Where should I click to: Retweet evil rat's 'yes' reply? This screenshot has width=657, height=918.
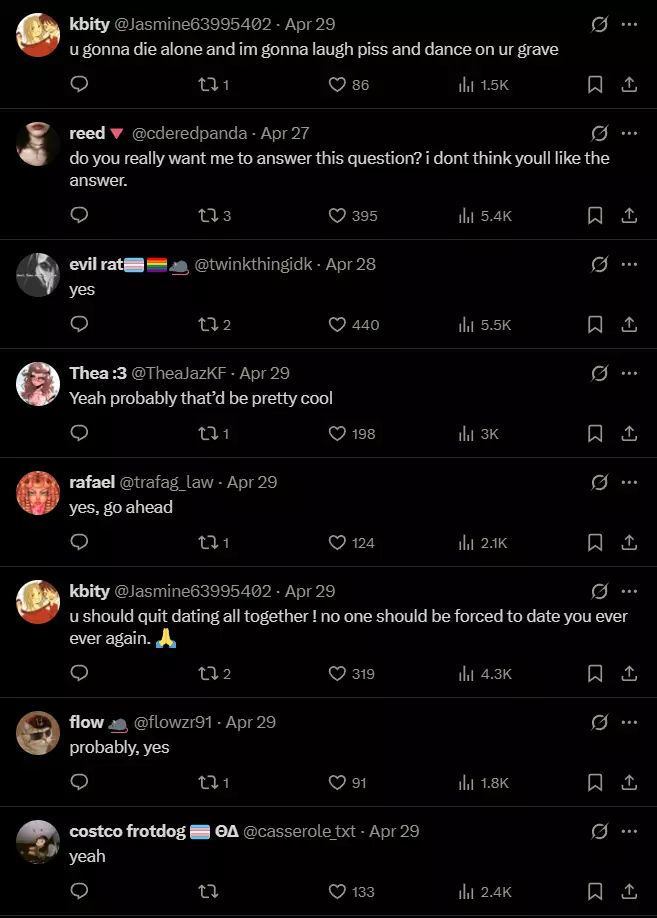click(208, 324)
